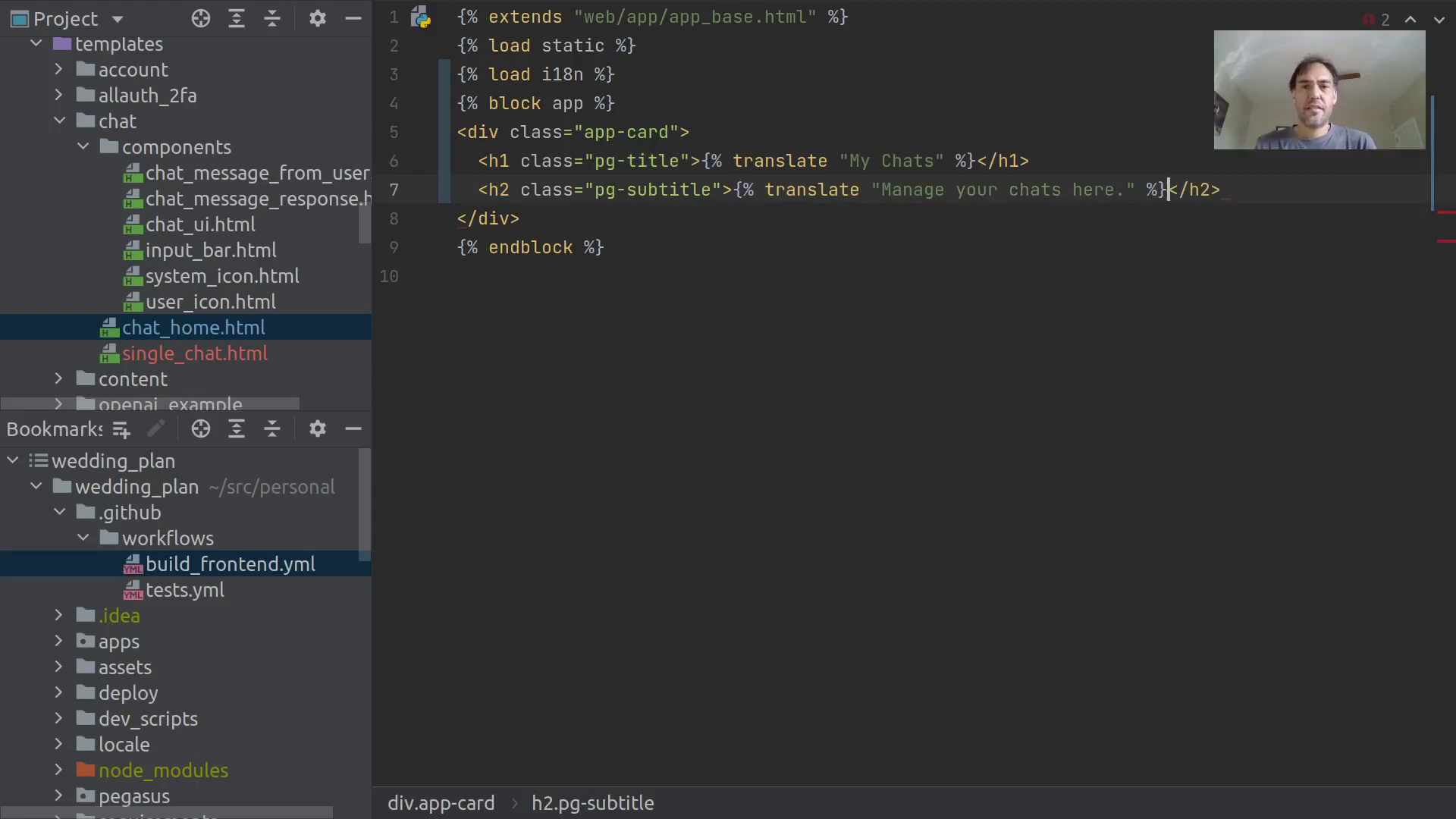
Task: Click div.app-card breadcrumb
Action: [x=441, y=803]
